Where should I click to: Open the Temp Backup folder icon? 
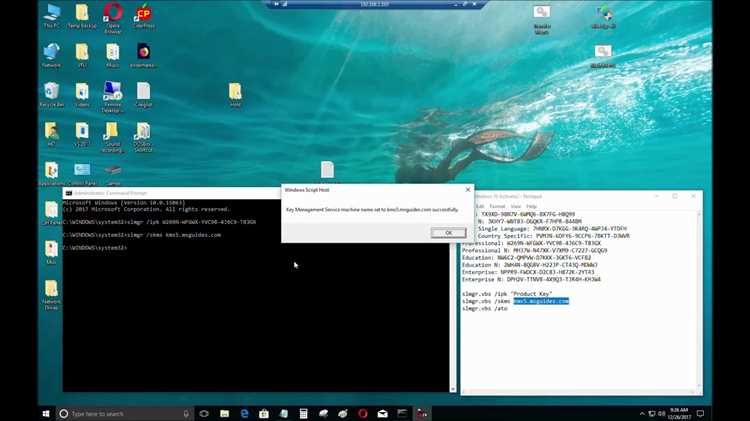[82, 16]
